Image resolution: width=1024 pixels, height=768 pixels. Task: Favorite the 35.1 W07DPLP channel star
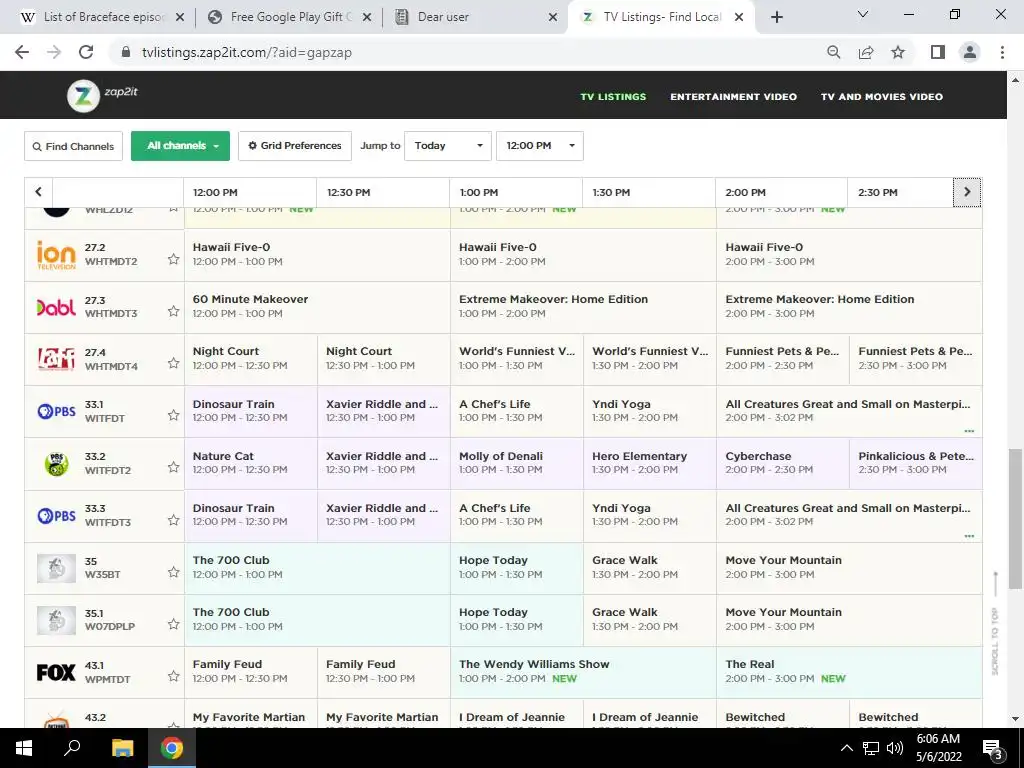point(173,624)
